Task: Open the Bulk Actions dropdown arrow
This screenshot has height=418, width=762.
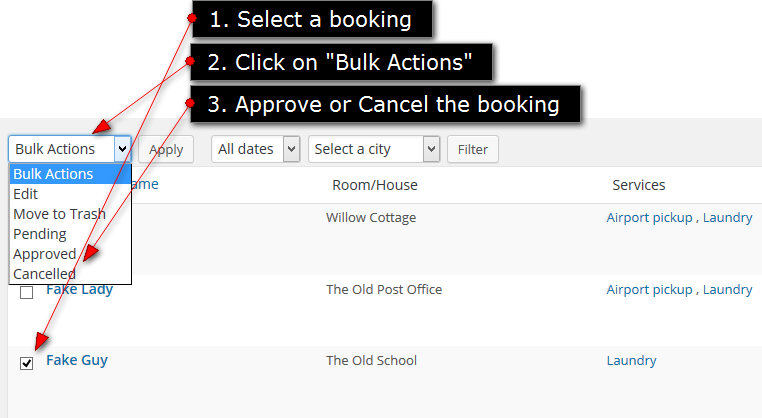Action: (x=122, y=149)
